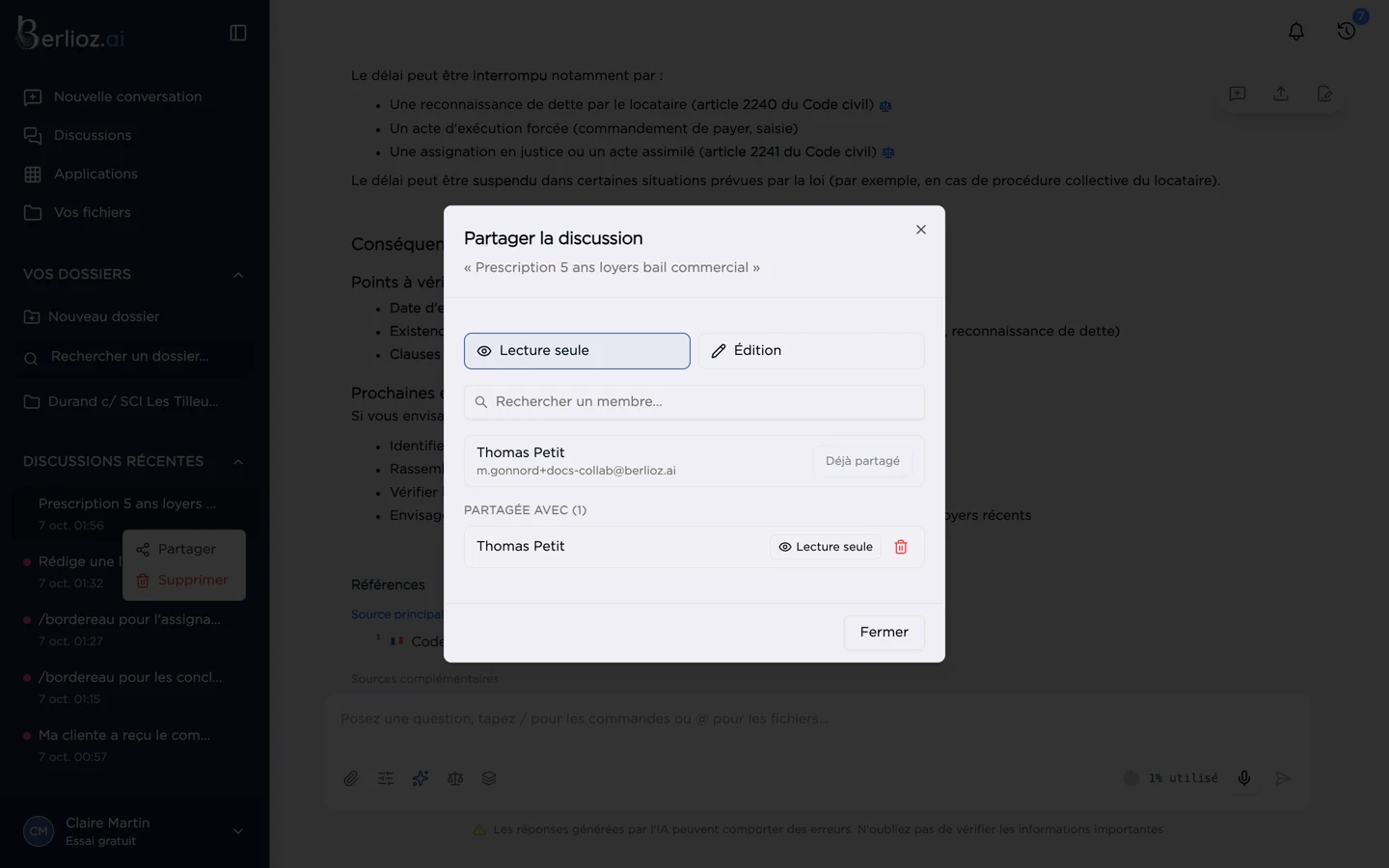Choose Supprimer in the context menu
Viewport: 1389px width, 868px height.
click(x=183, y=581)
